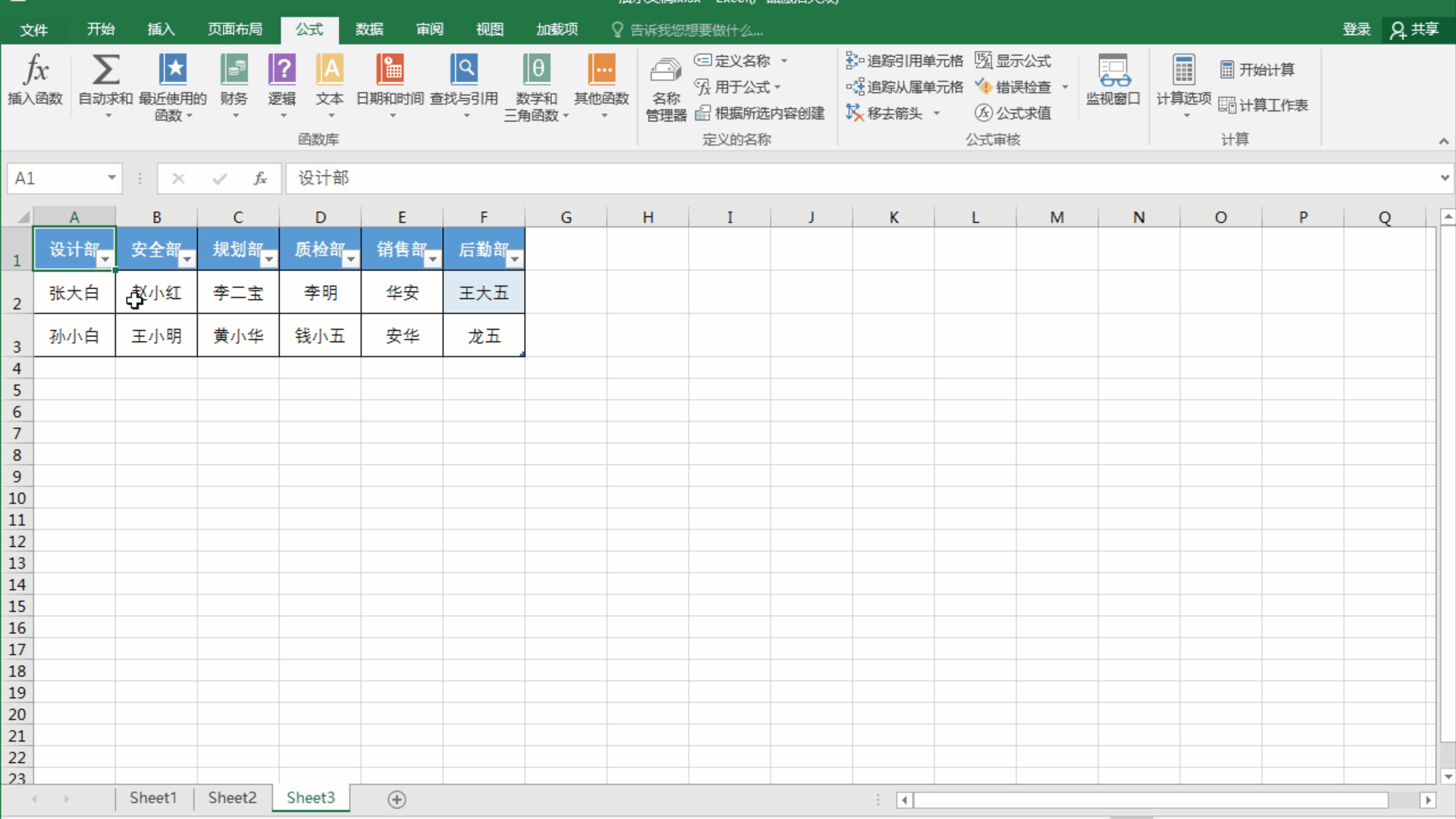Open the filter dropdown on 后勤部 header
The width and height of the screenshot is (1456, 819).
515,260
